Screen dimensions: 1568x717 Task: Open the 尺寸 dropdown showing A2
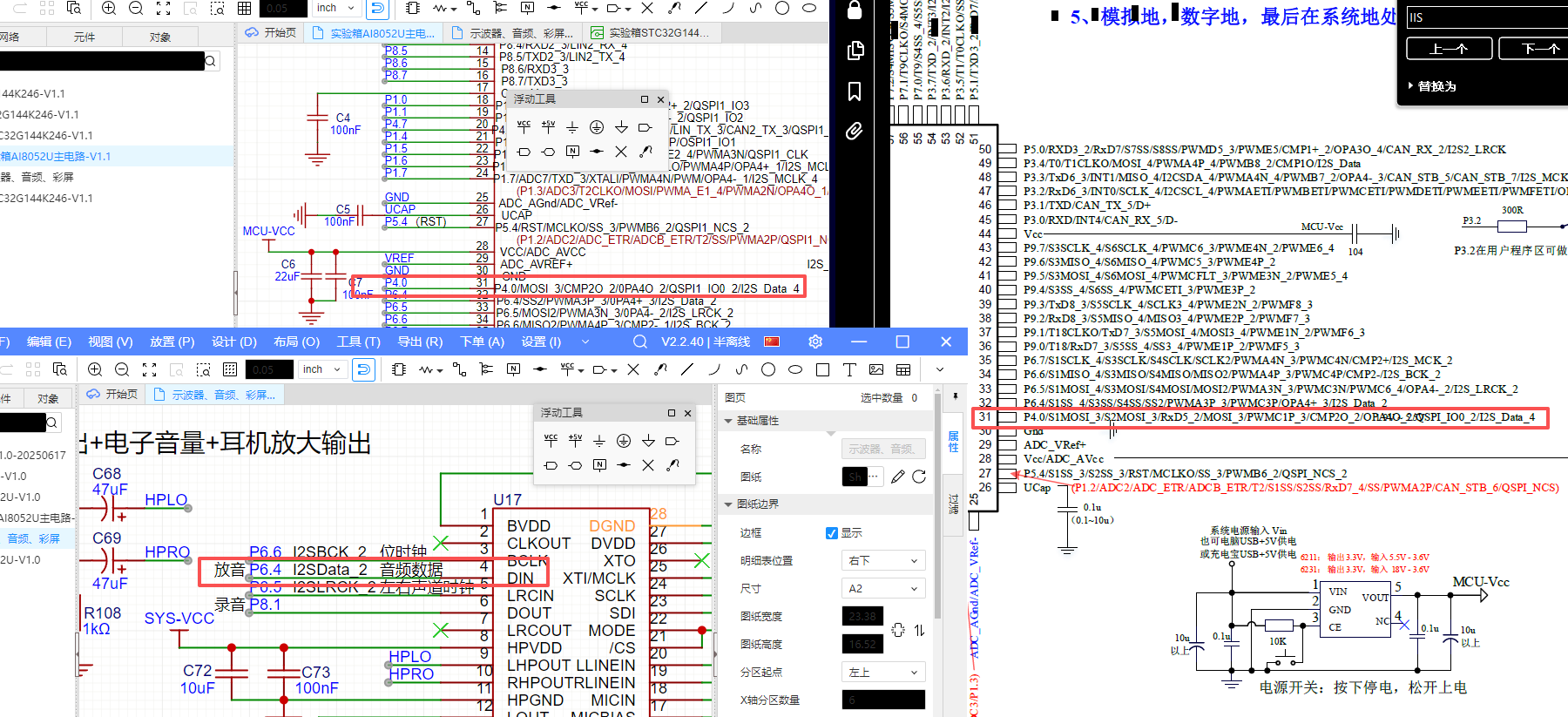(882, 588)
